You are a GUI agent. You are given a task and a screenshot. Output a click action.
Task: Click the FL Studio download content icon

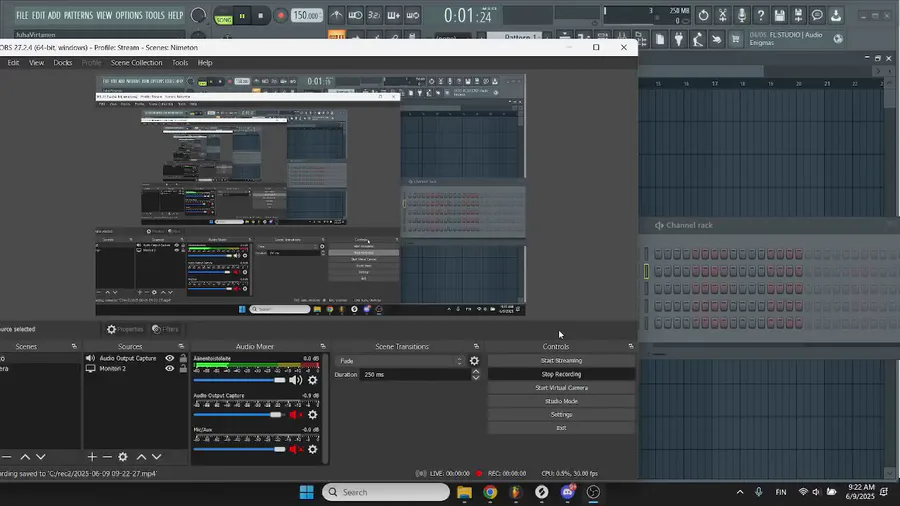836,15
